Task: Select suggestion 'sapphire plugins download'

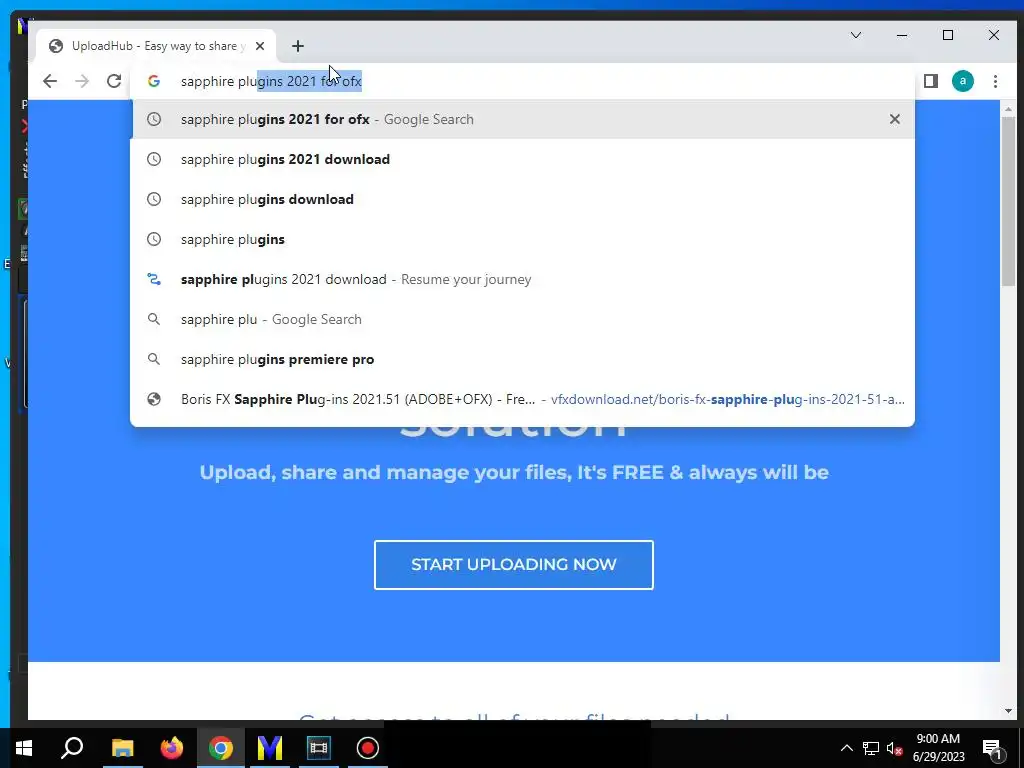Action: point(522,199)
